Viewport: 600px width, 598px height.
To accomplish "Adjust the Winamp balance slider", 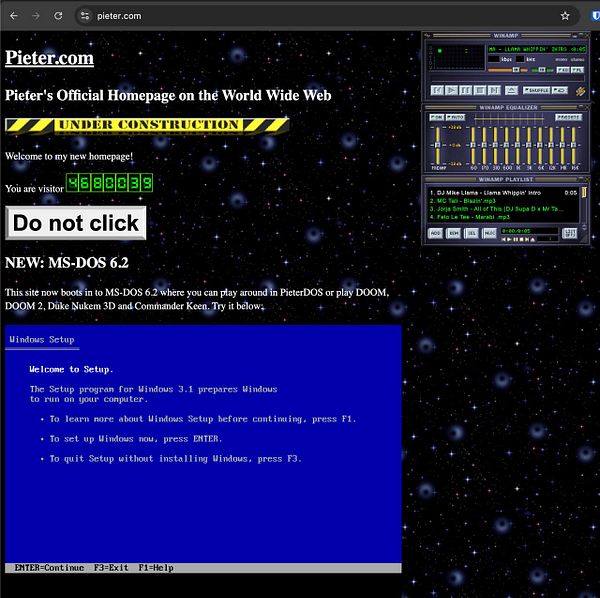I will pyautogui.click(x=542, y=70).
